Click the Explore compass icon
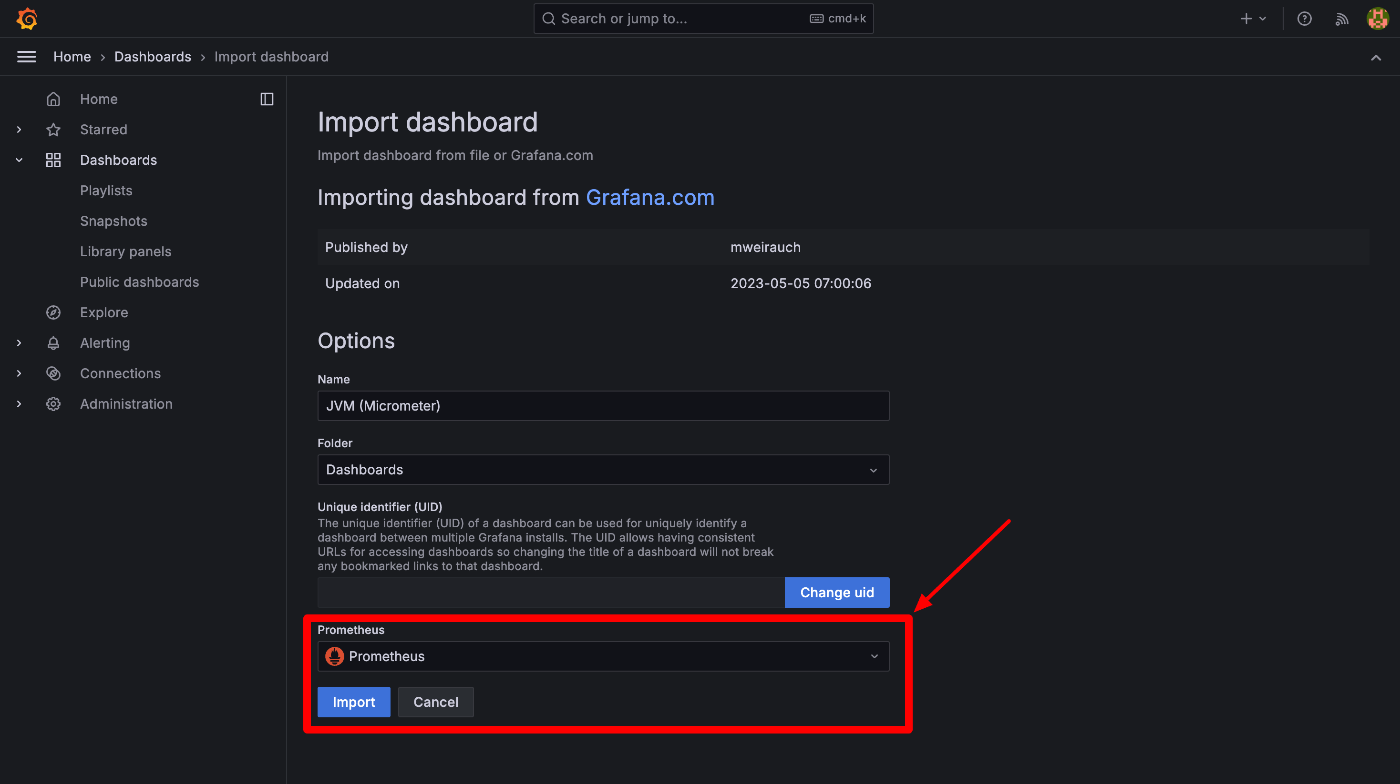The width and height of the screenshot is (1400, 784). click(54, 313)
